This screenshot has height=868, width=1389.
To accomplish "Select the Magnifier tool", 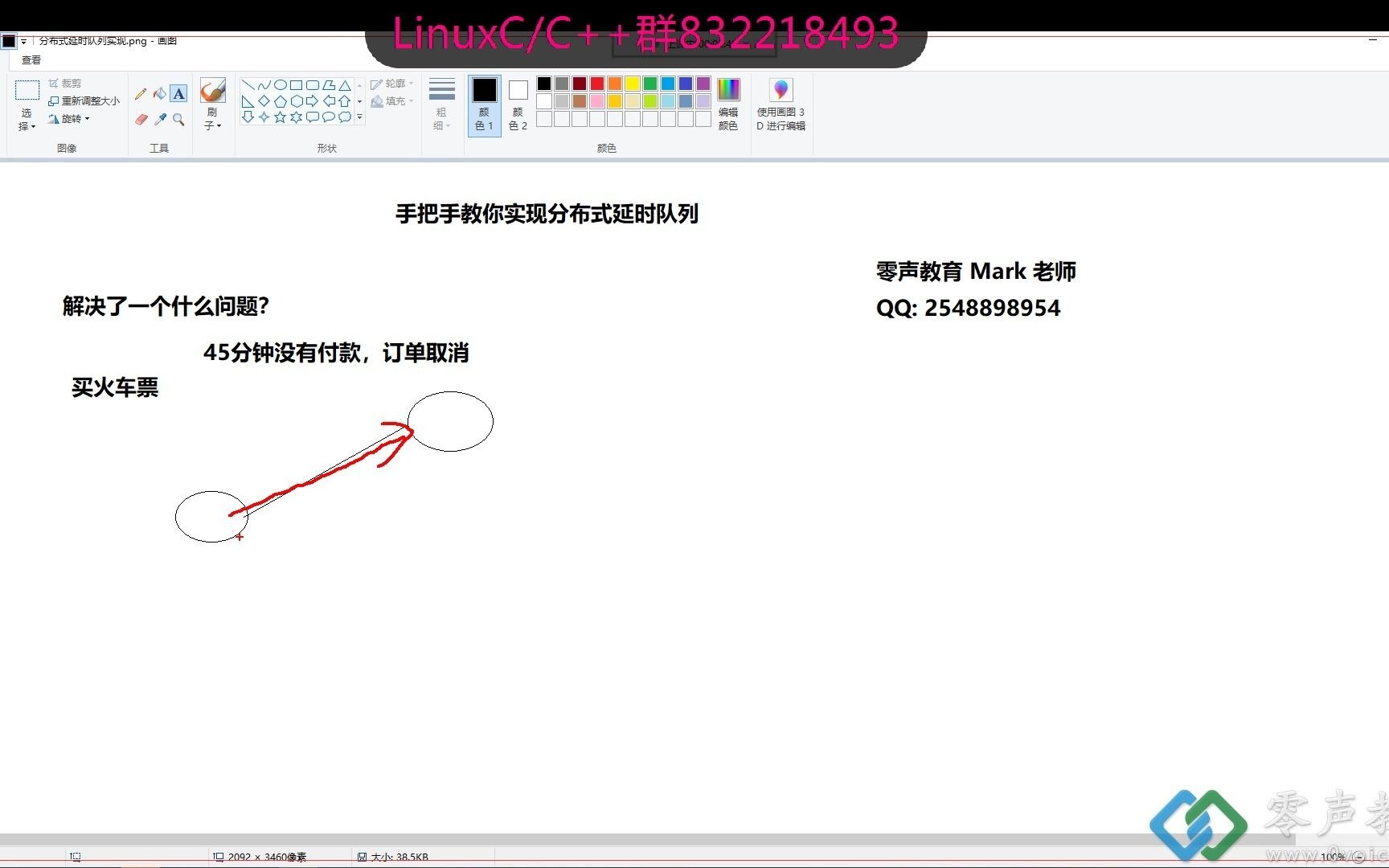I will [179, 119].
